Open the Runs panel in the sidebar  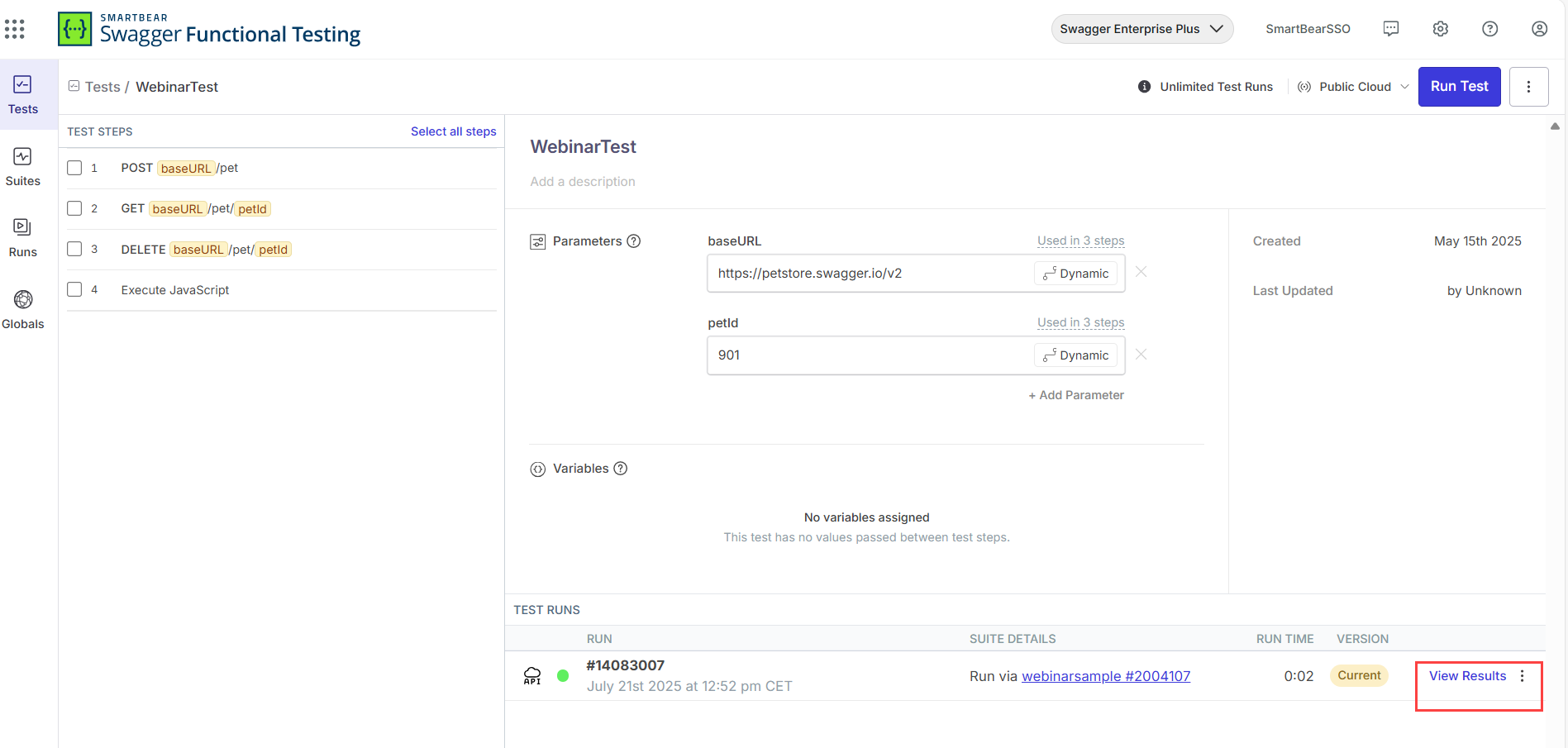[22, 236]
